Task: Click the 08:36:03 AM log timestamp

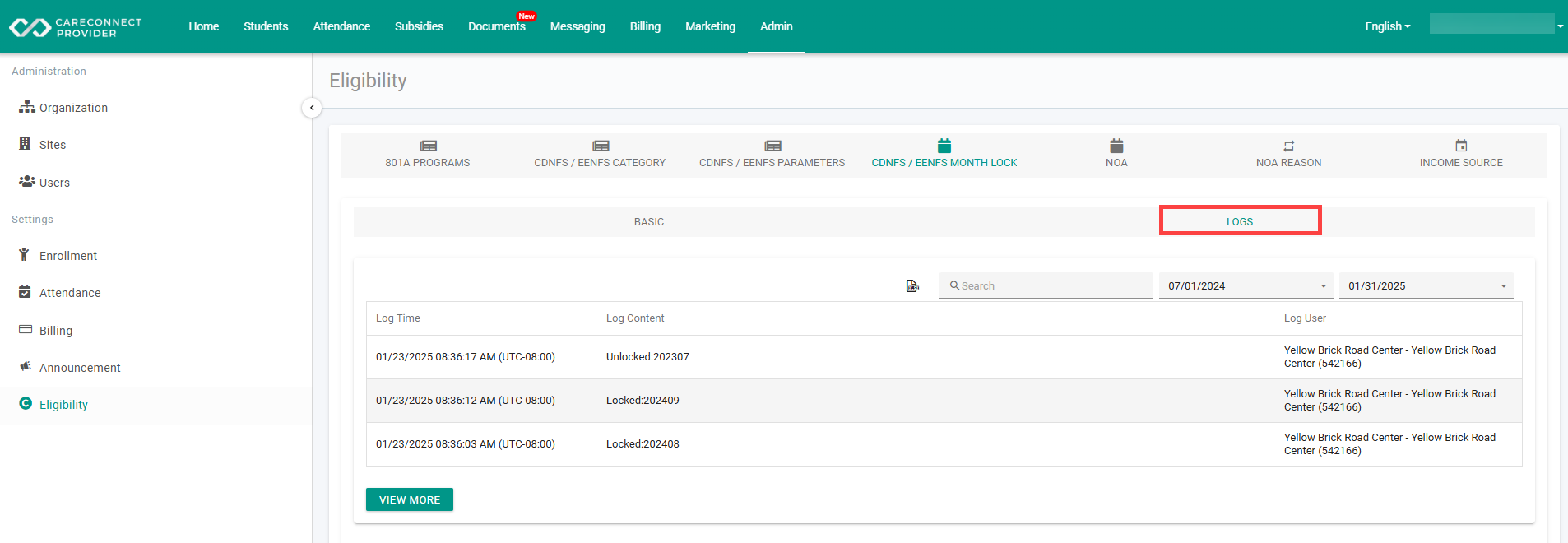Action: point(466,444)
